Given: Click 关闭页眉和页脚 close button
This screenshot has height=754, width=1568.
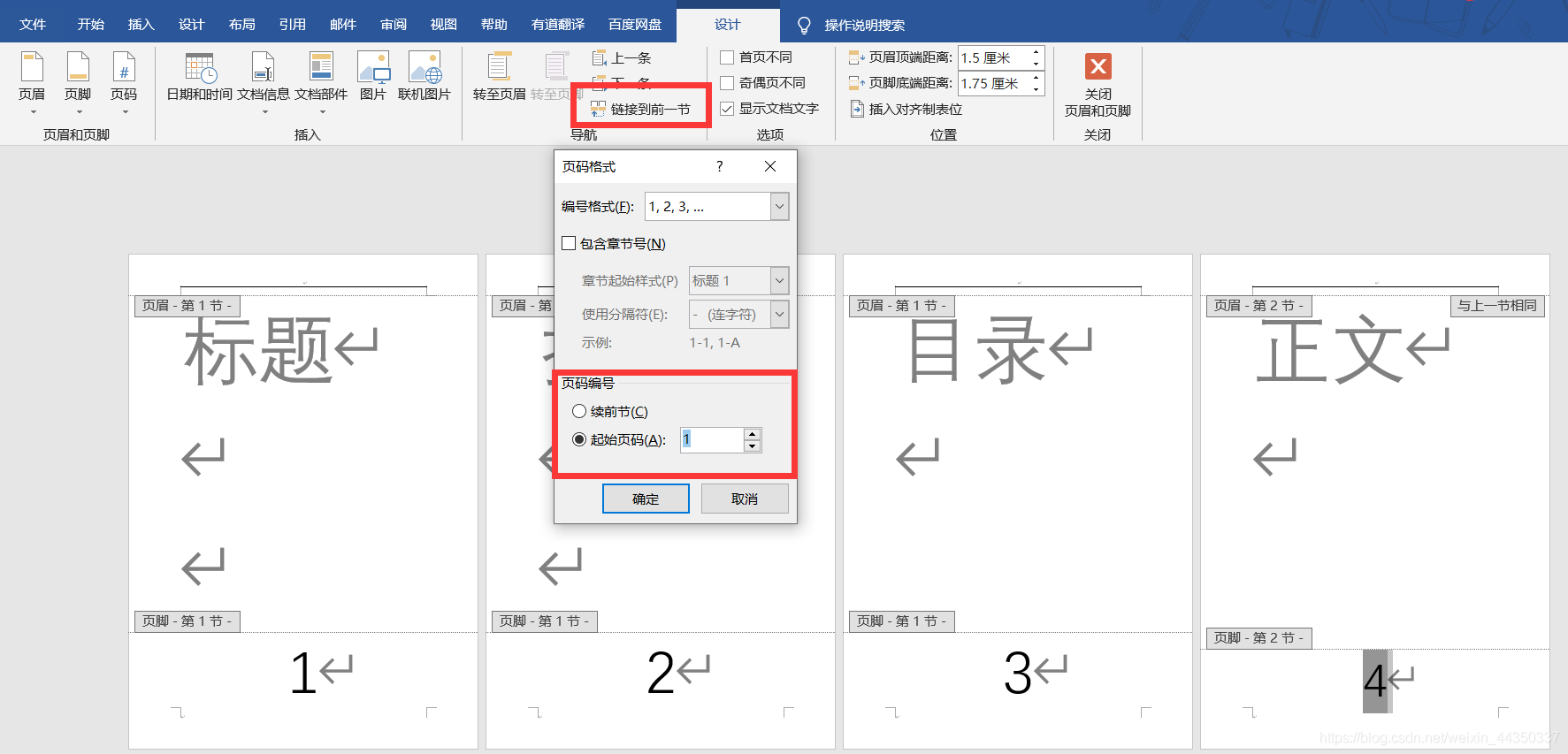Looking at the screenshot, I should tap(1098, 86).
